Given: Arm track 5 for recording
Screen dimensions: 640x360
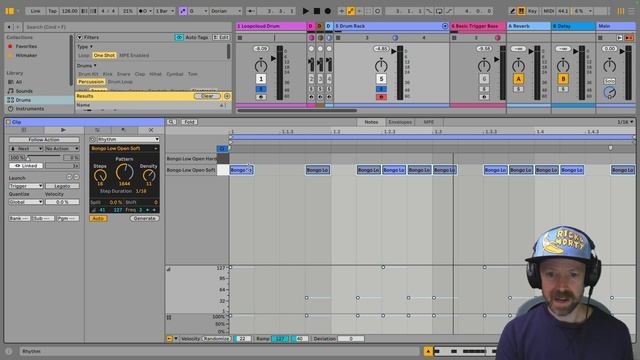Looking at the screenshot, I should pyautogui.click(x=381, y=97).
